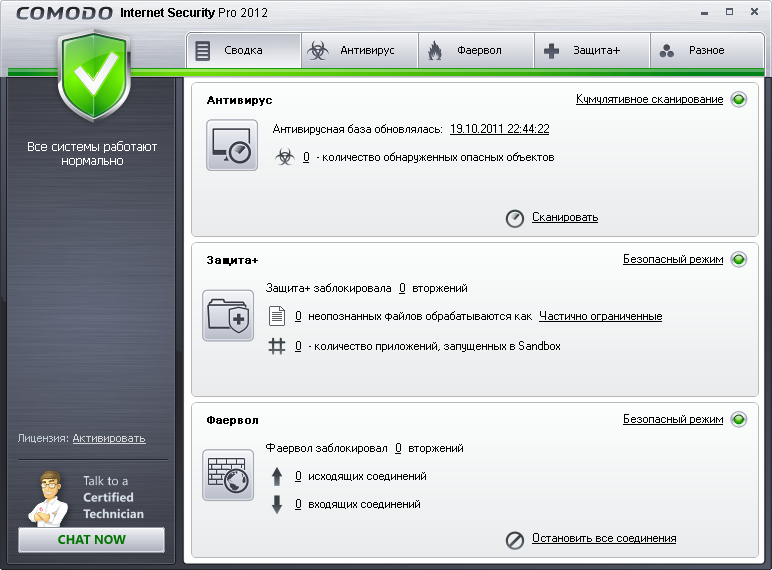The image size is (772, 570).
Task: Click the clock icon next to Сканировать
Action: [x=515, y=218]
